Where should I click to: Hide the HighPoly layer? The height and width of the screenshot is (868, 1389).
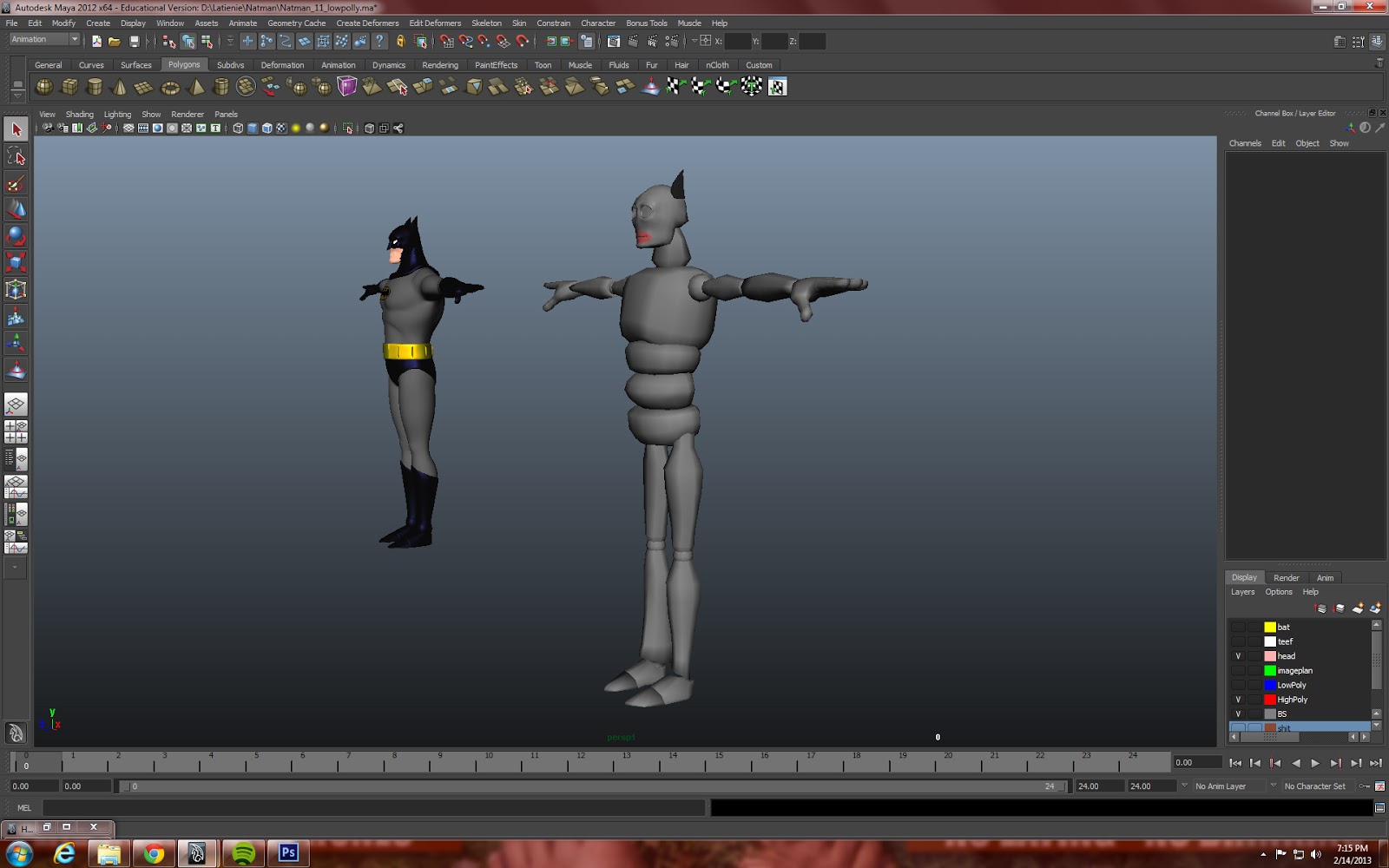click(x=1238, y=699)
